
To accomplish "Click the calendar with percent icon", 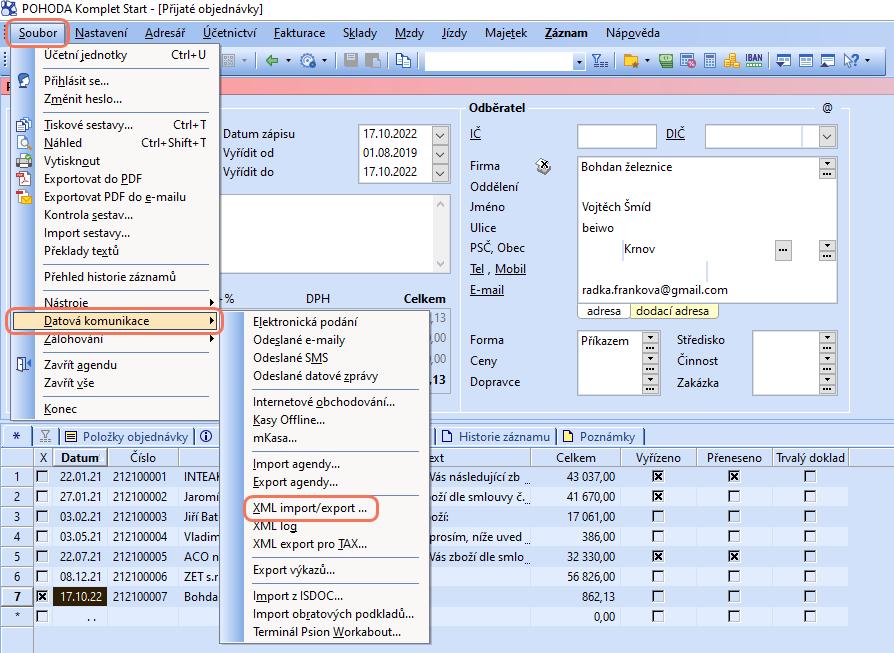I will tap(688, 60).
